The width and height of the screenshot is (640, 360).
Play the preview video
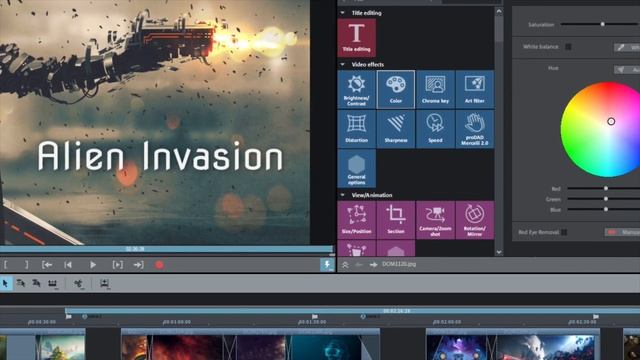(x=93, y=265)
